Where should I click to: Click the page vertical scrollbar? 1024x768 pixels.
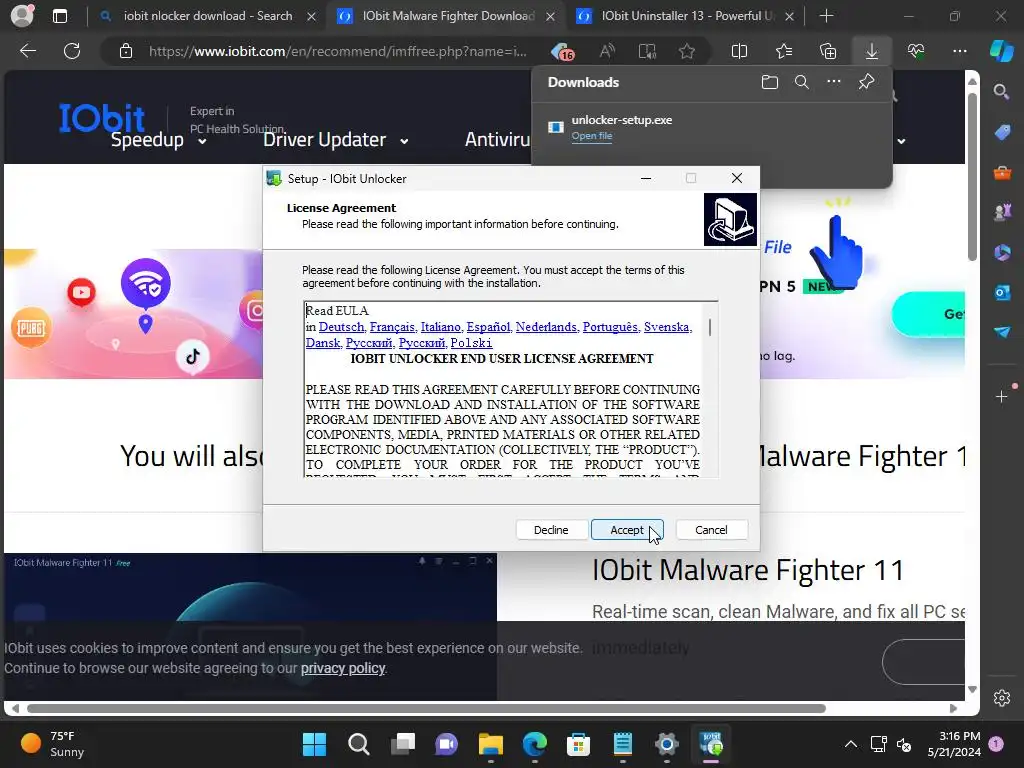(x=972, y=176)
